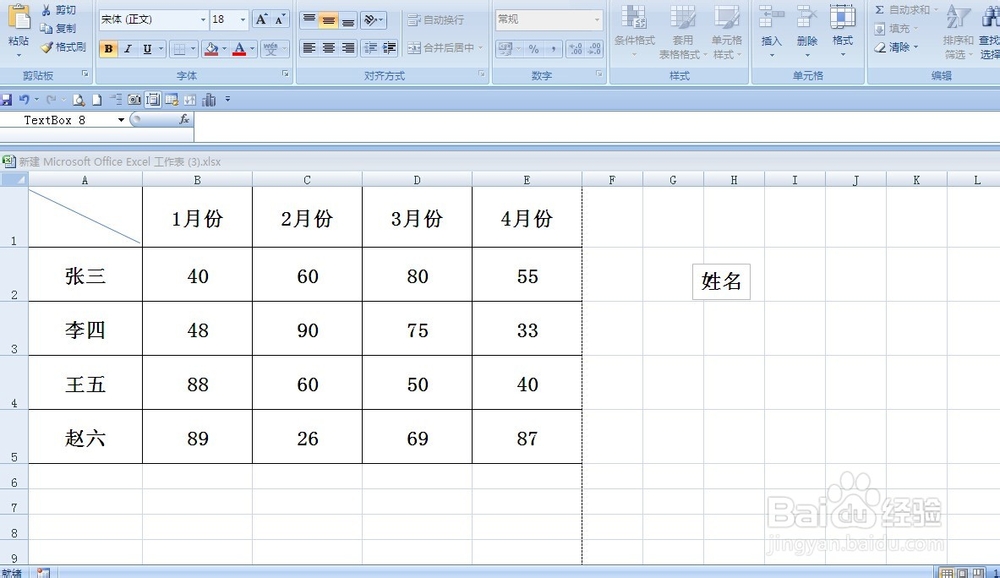Click the New blank document icon
Viewport: 1000px width, 578px height.
tap(97, 100)
